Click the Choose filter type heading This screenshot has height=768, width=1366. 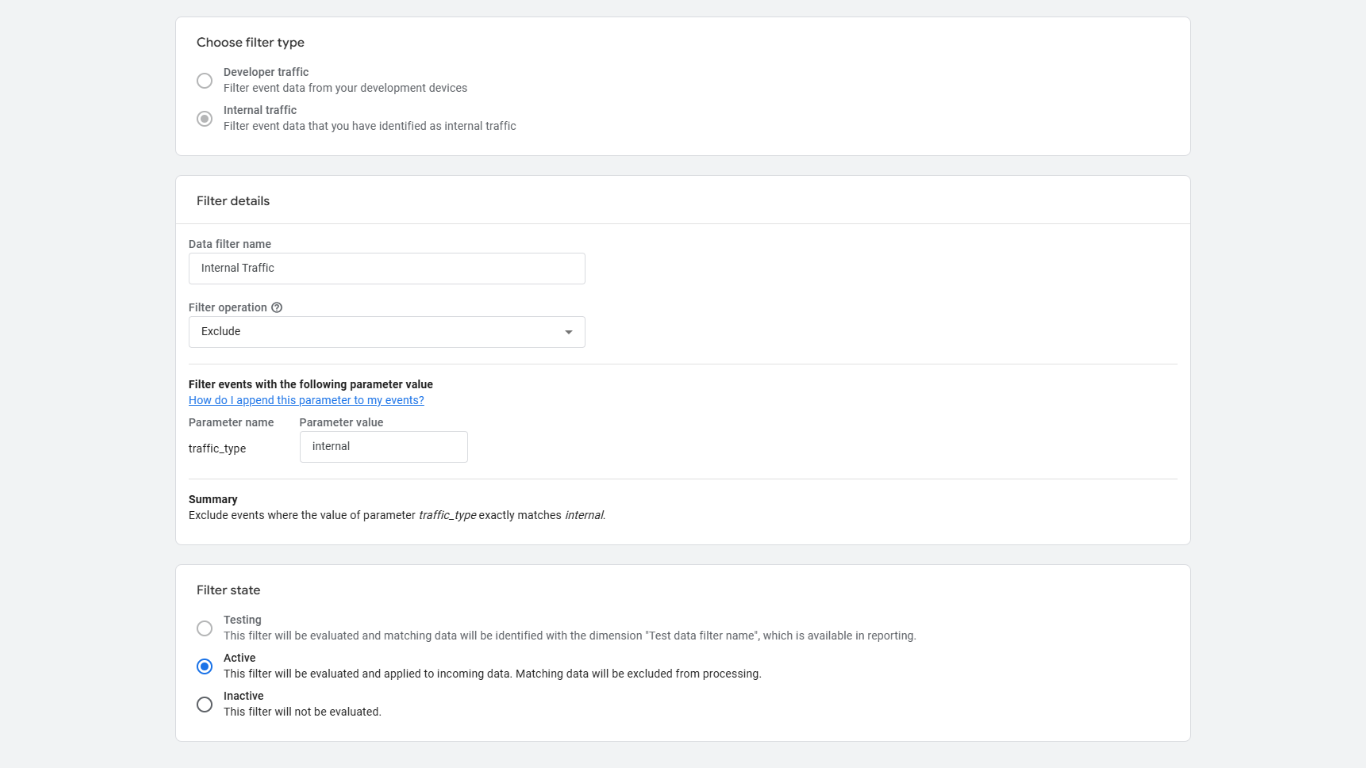point(250,42)
